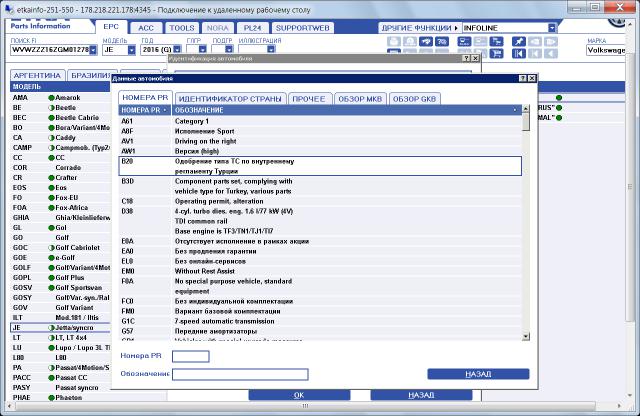Select the C18 Operating permit, alteration row
This screenshot has width=640, height=416.
(320, 201)
